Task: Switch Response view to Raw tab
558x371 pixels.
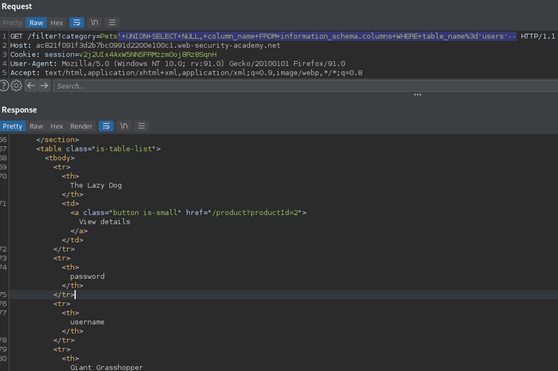Action: 36,126
